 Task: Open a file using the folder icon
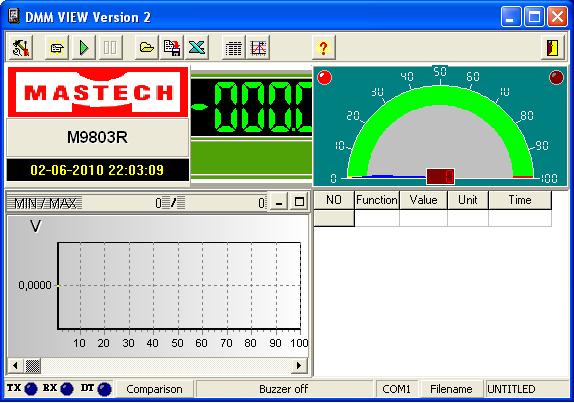click(x=146, y=47)
